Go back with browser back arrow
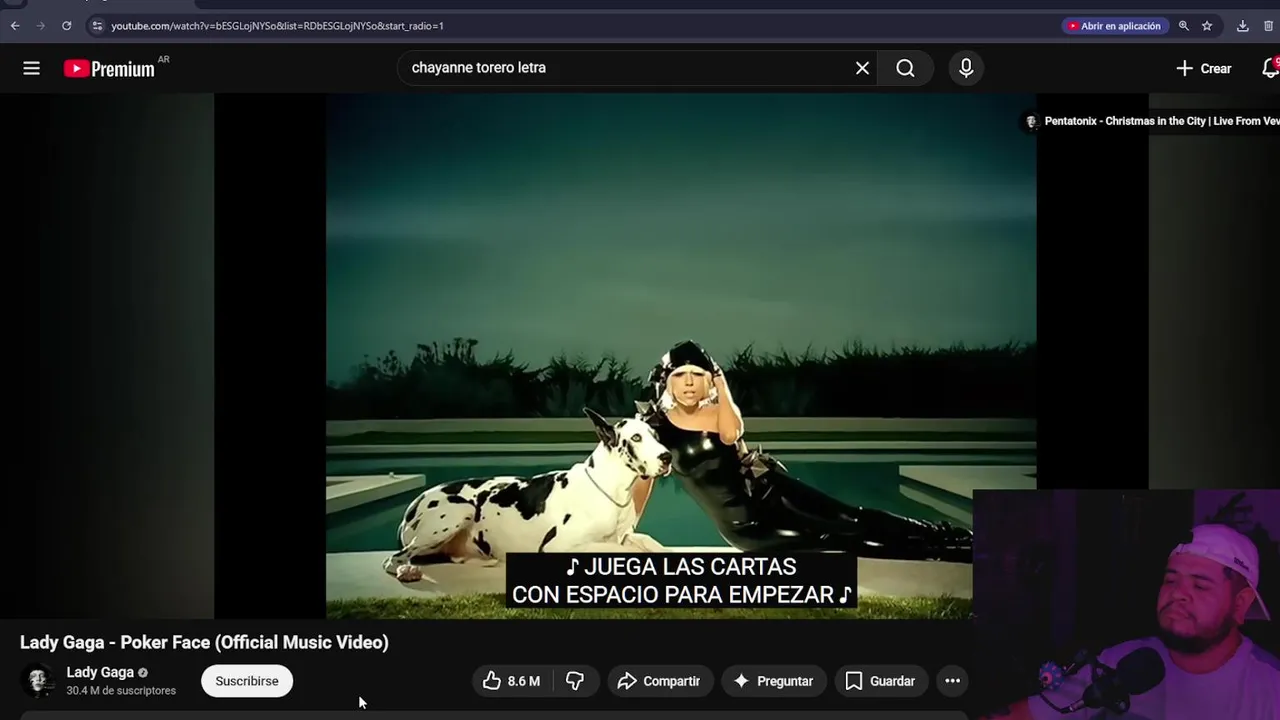The width and height of the screenshot is (1280, 720). click(x=15, y=26)
